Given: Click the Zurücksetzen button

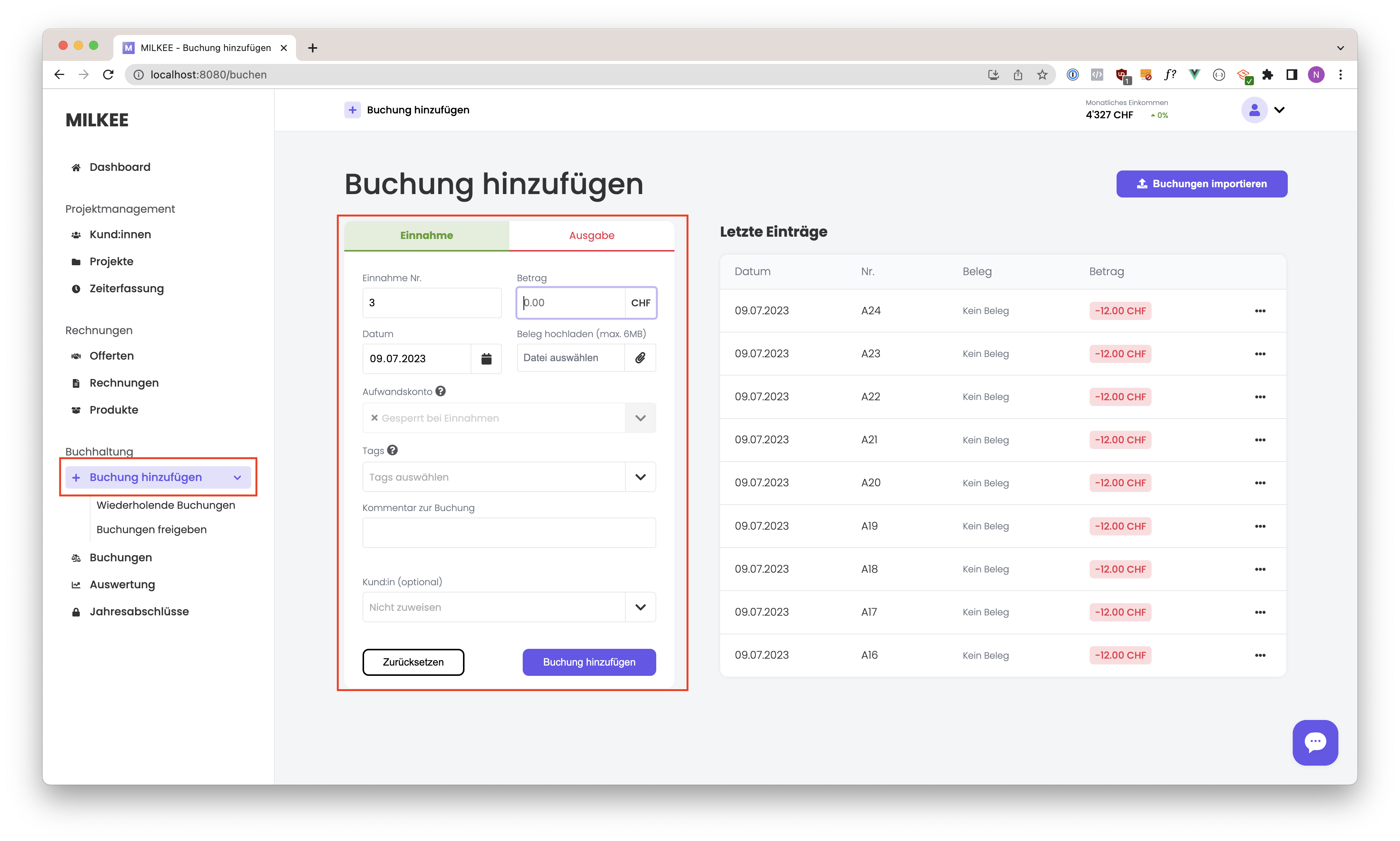Looking at the screenshot, I should pos(413,662).
